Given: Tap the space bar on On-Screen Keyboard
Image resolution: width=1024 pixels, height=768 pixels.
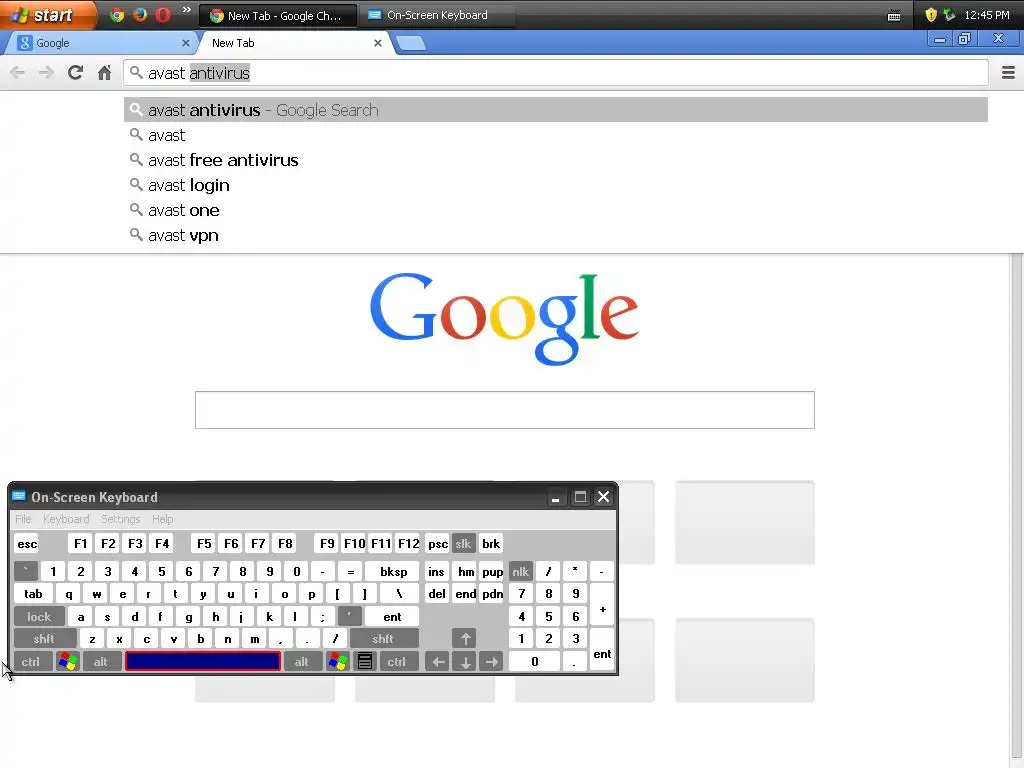Looking at the screenshot, I should click(203, 661).
